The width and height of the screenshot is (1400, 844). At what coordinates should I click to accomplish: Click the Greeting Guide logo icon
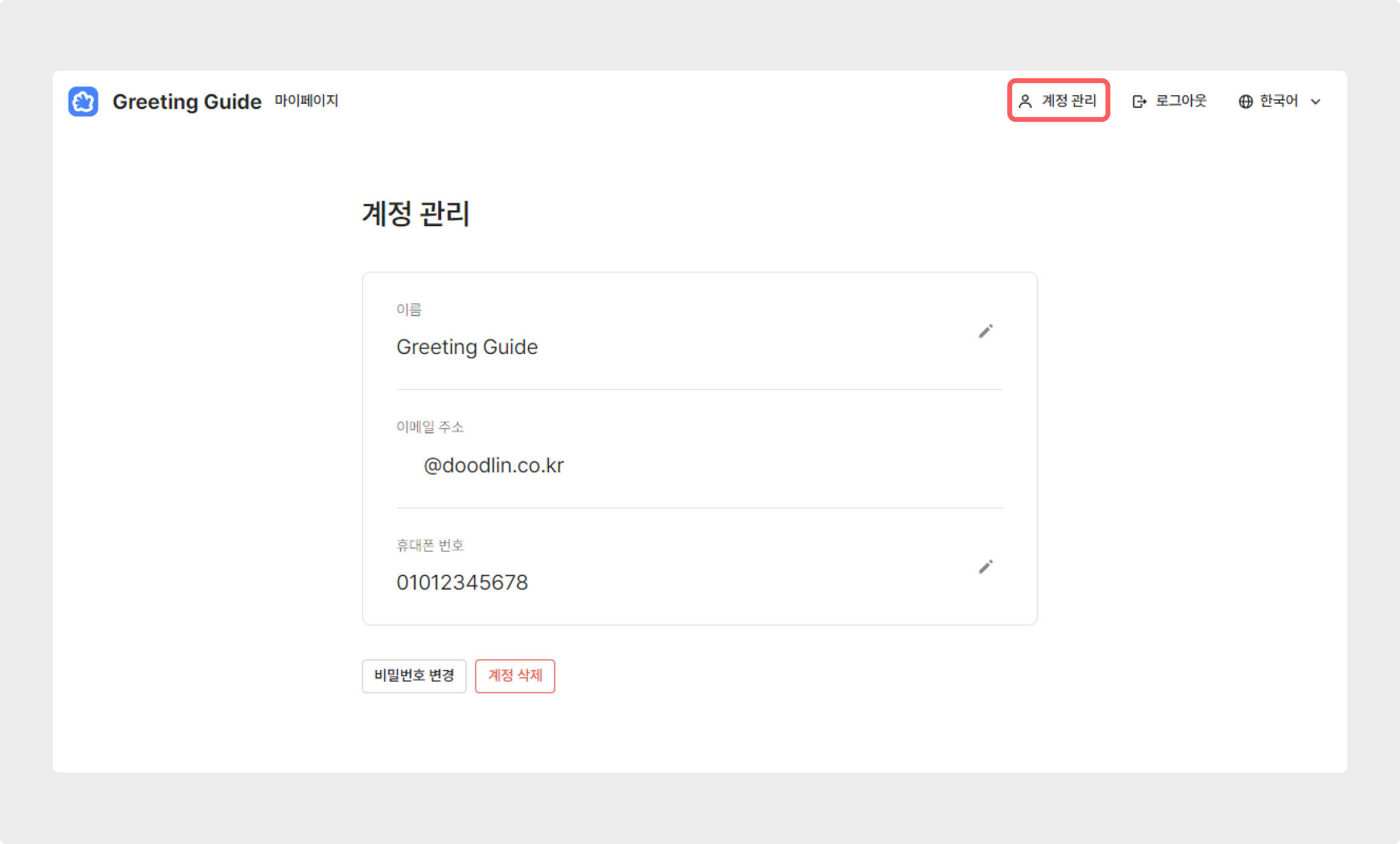coord(83,101)
